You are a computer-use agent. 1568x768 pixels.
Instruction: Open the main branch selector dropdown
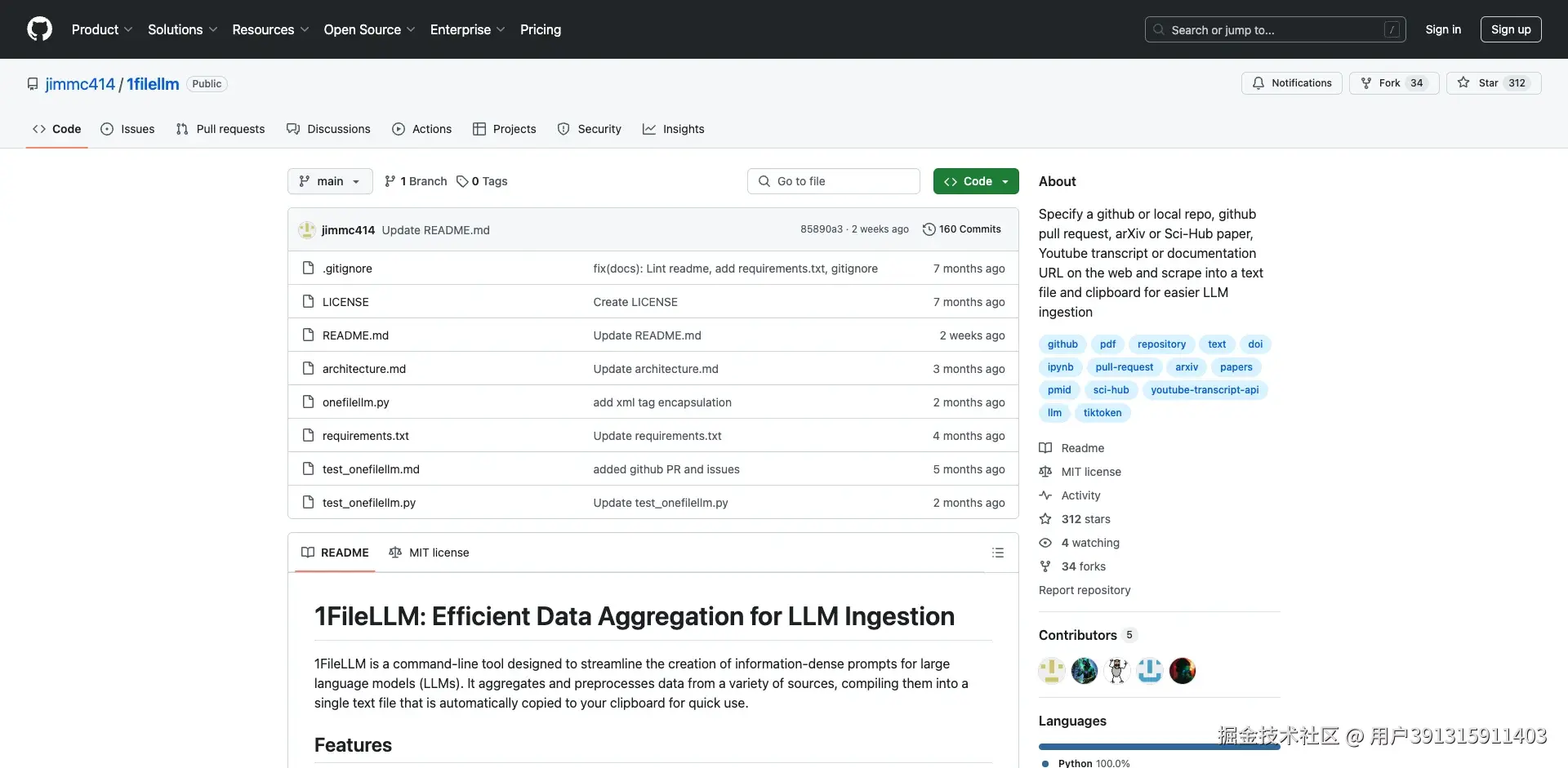coord(330,181)
